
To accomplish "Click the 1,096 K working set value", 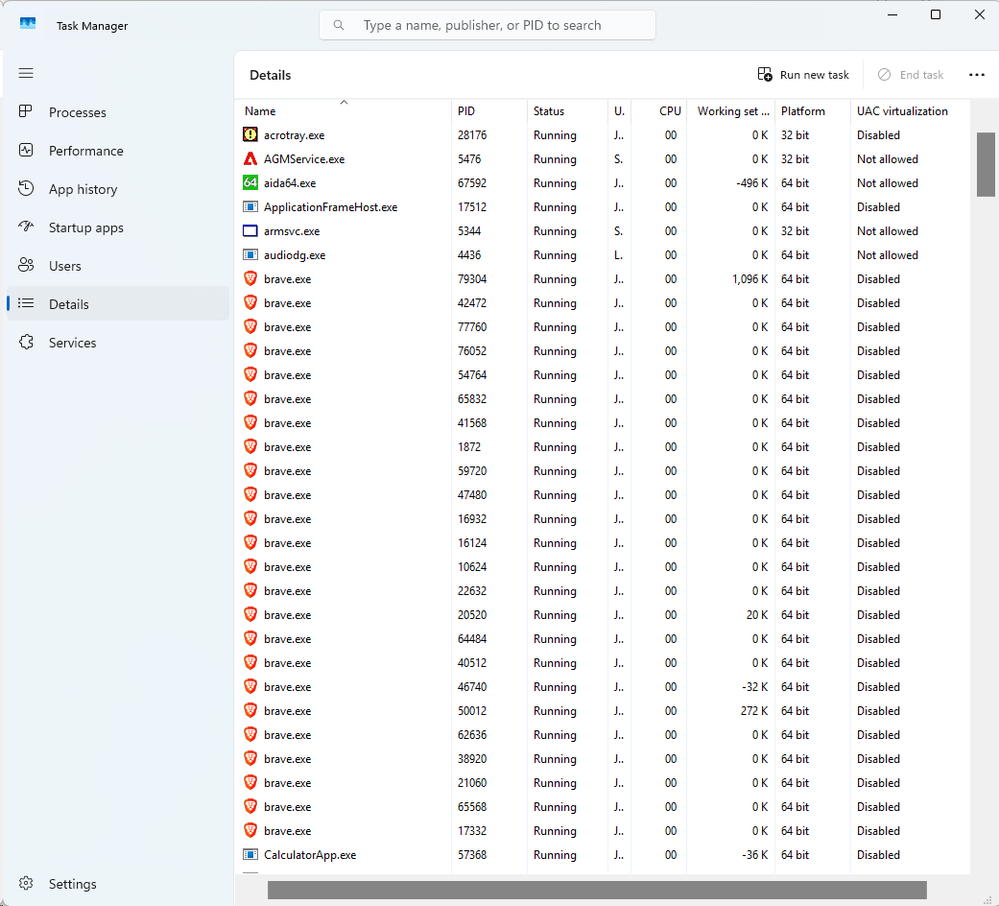I will (x=749, y=278).
